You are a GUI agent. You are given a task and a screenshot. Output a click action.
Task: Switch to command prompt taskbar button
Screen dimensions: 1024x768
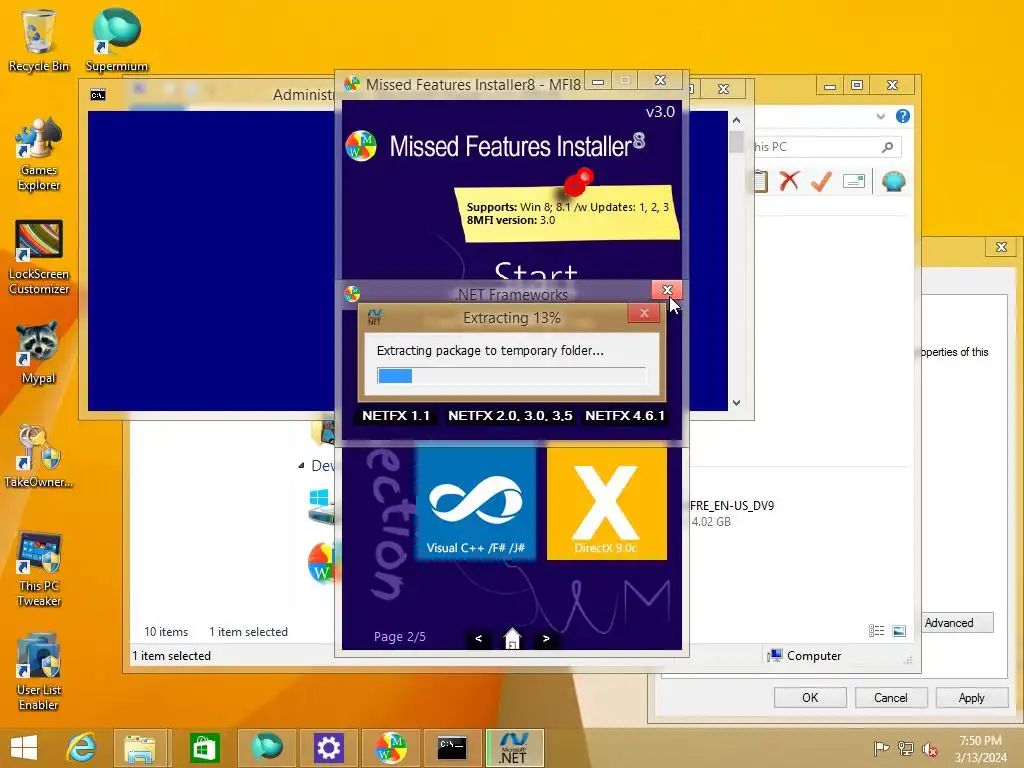point(452,748)
